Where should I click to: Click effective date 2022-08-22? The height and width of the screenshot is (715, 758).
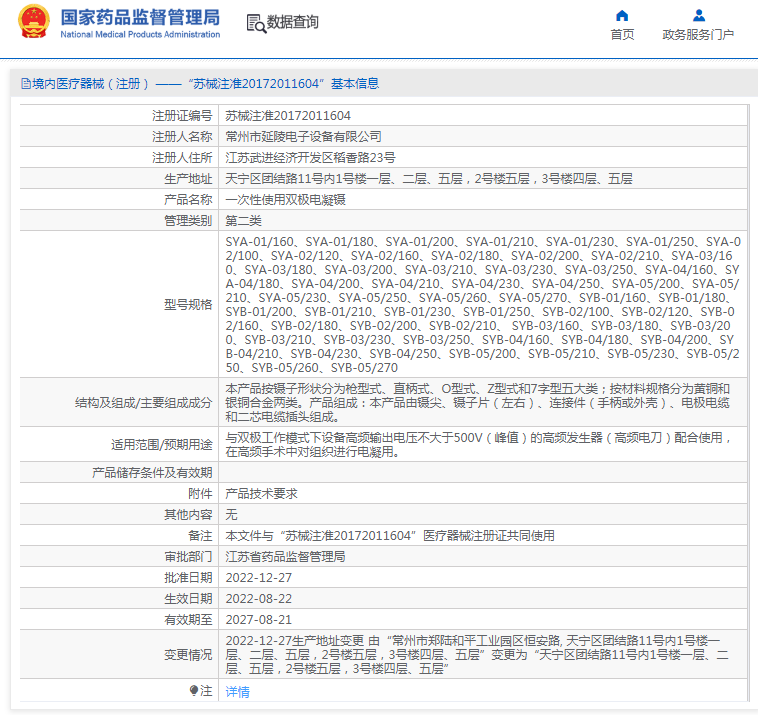(x=259, y=598)
